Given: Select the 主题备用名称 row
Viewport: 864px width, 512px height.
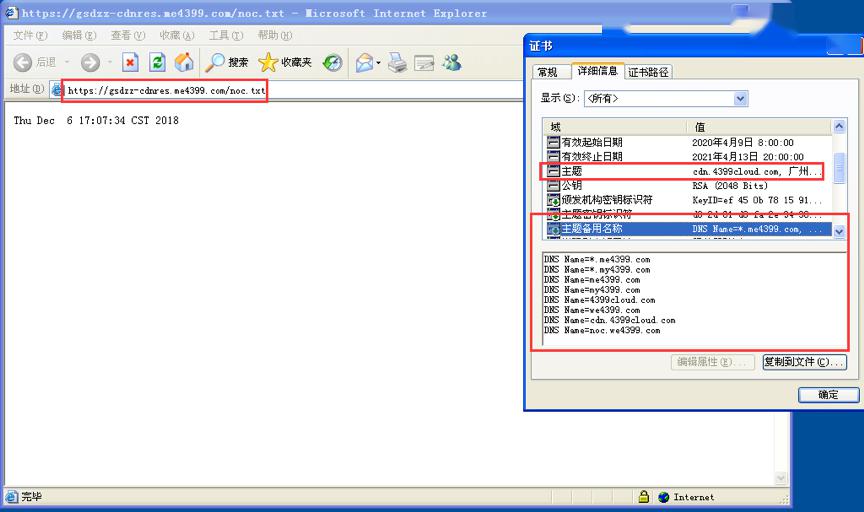Looking at the screenshot, I should point(688,229).
